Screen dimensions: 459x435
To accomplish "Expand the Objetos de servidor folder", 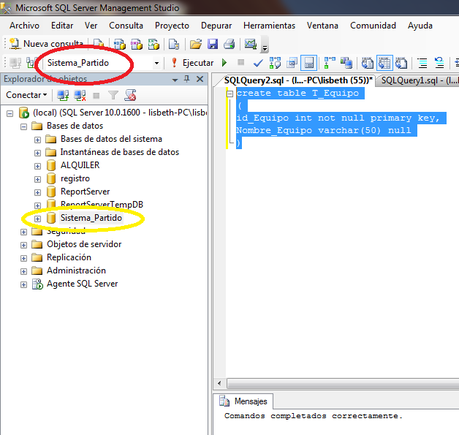I will click(24, 245).
